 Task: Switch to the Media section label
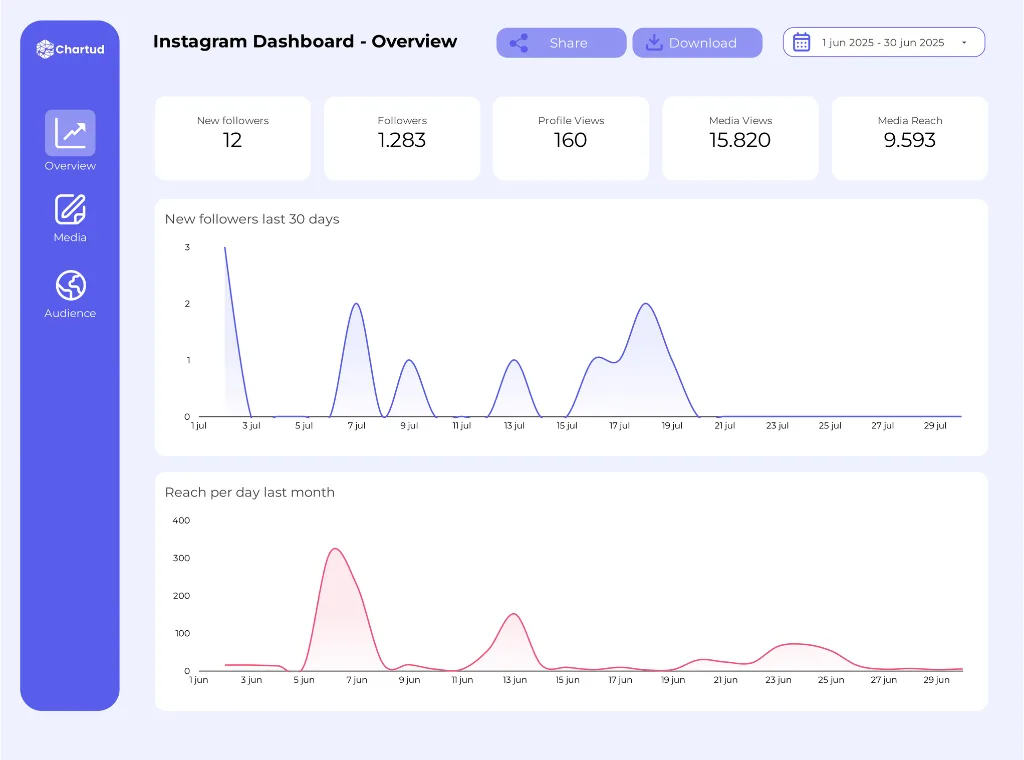70,238
